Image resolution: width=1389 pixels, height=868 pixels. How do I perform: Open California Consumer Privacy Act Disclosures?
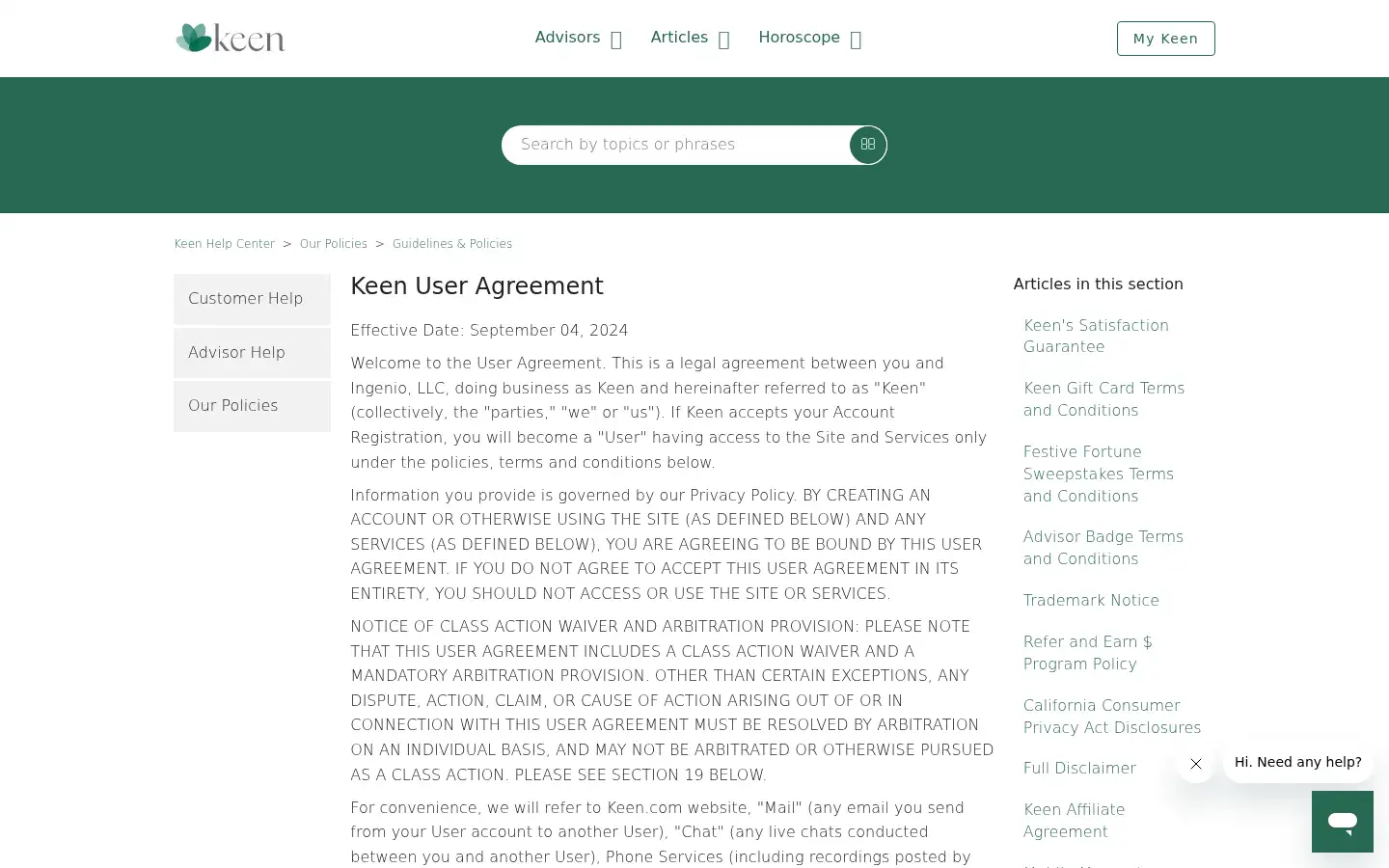pos(1112,717)
